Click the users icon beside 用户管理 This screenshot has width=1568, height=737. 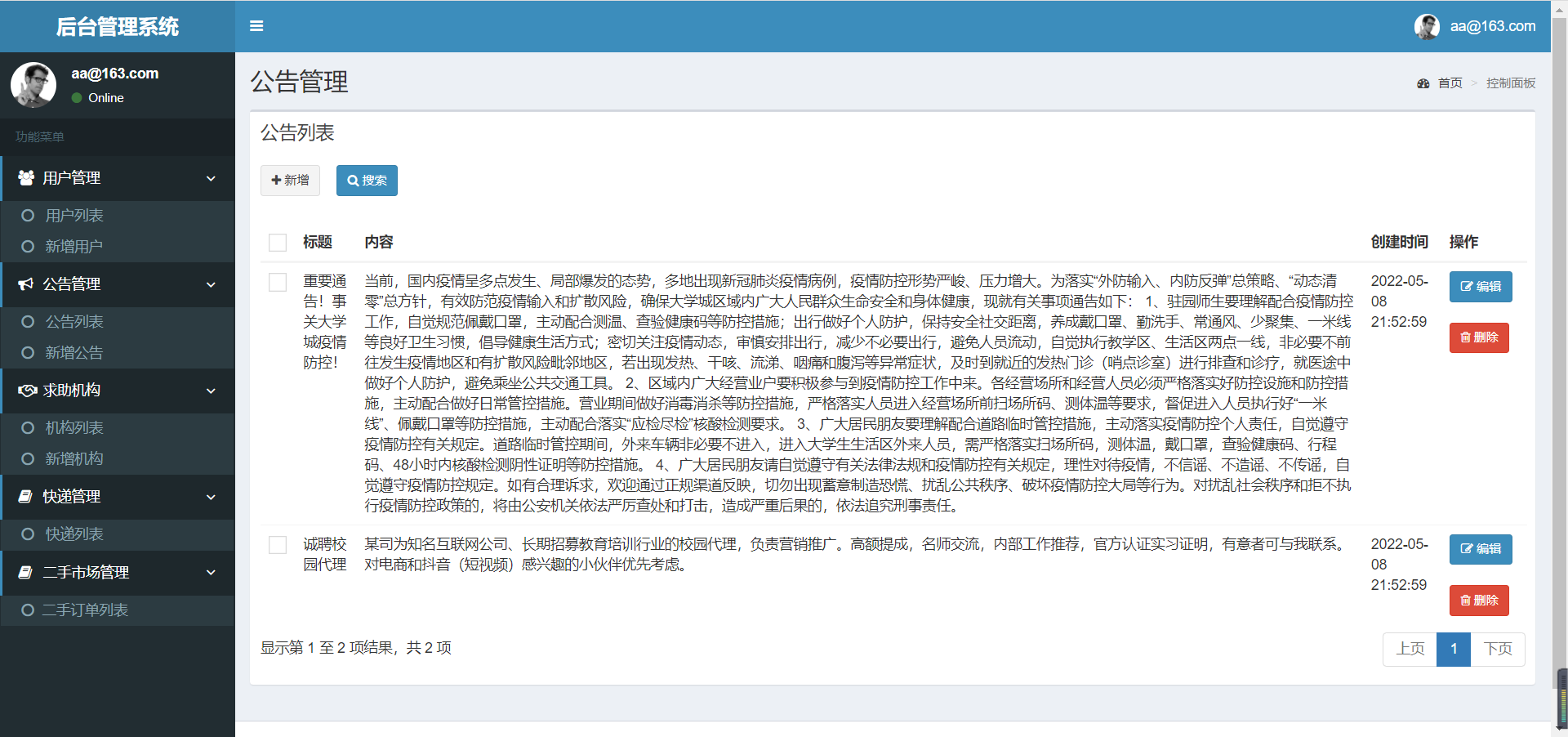(x=26, y=177)
